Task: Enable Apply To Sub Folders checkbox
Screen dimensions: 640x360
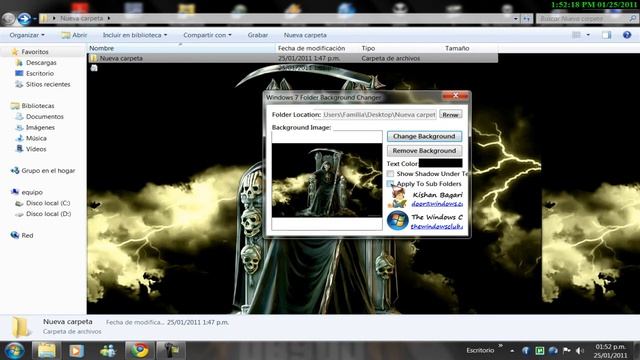Action: 391,184
